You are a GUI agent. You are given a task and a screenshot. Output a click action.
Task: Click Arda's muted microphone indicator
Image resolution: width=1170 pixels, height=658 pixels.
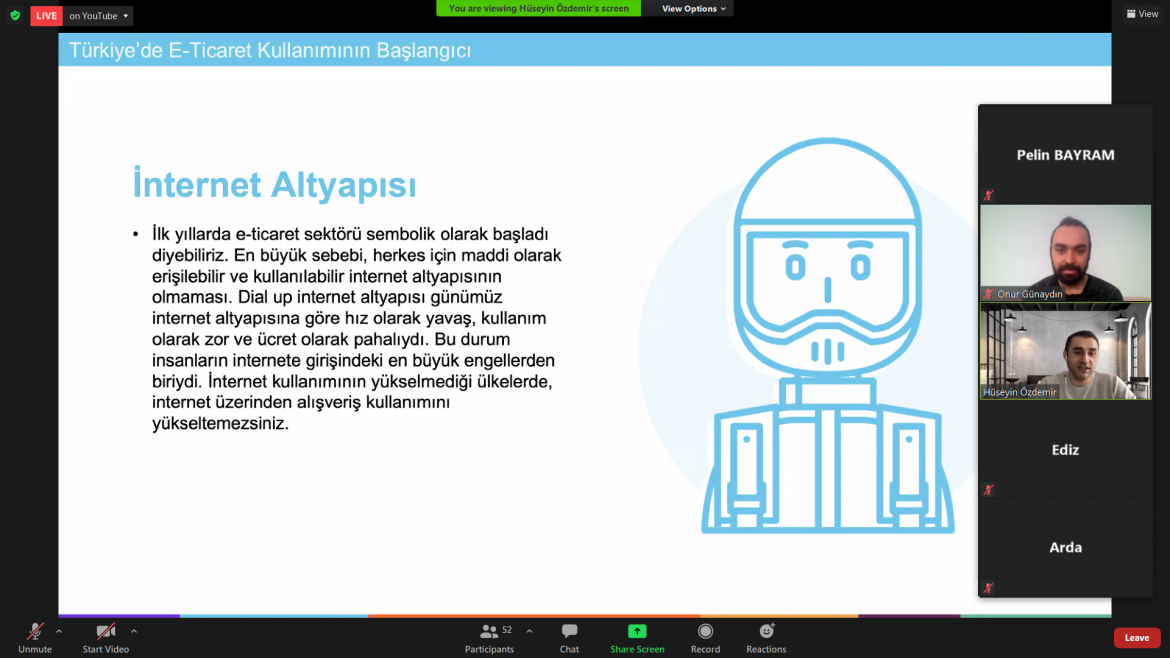[x=988, y=588]
